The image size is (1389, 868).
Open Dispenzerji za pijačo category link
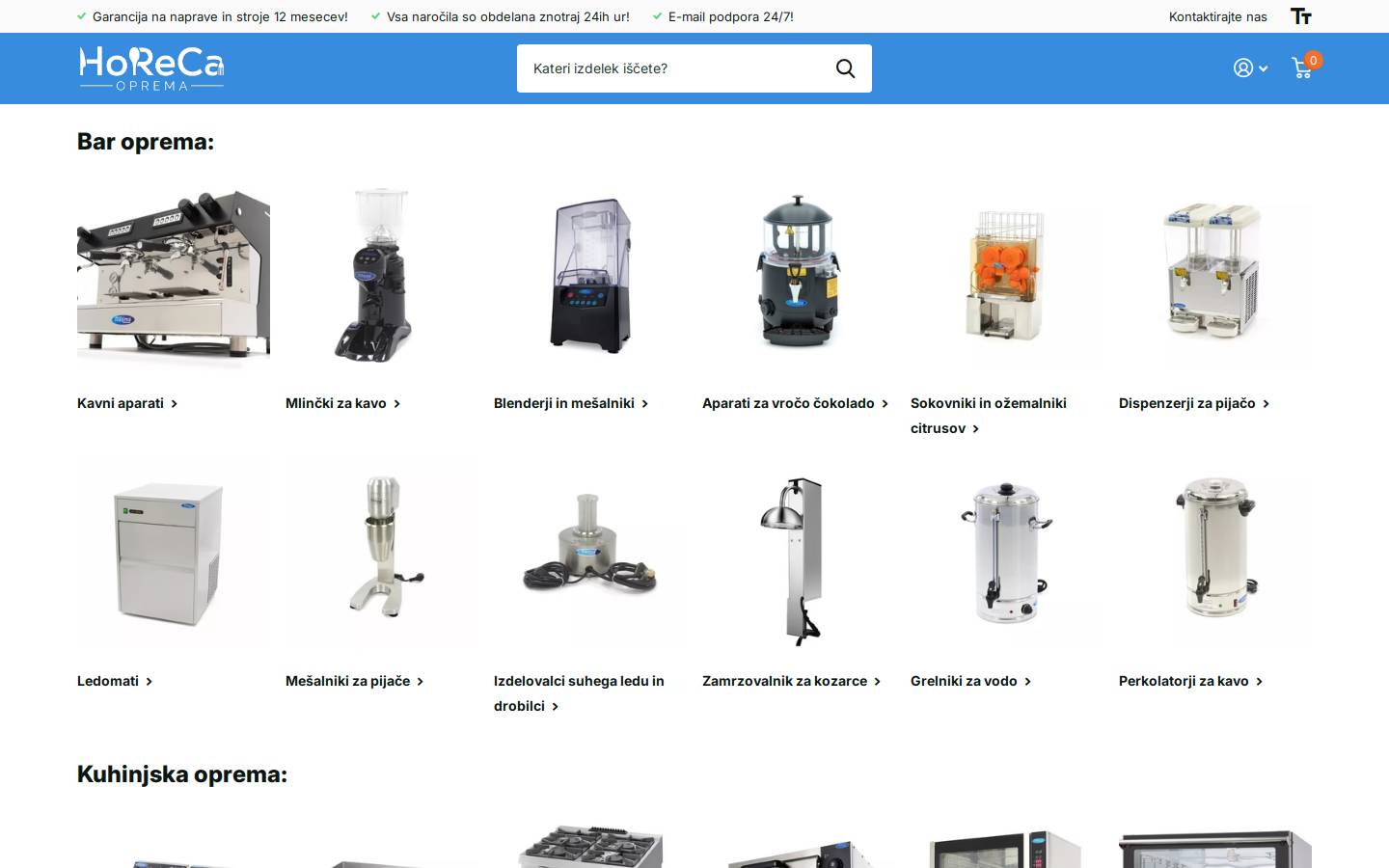tap(1194, 403)
